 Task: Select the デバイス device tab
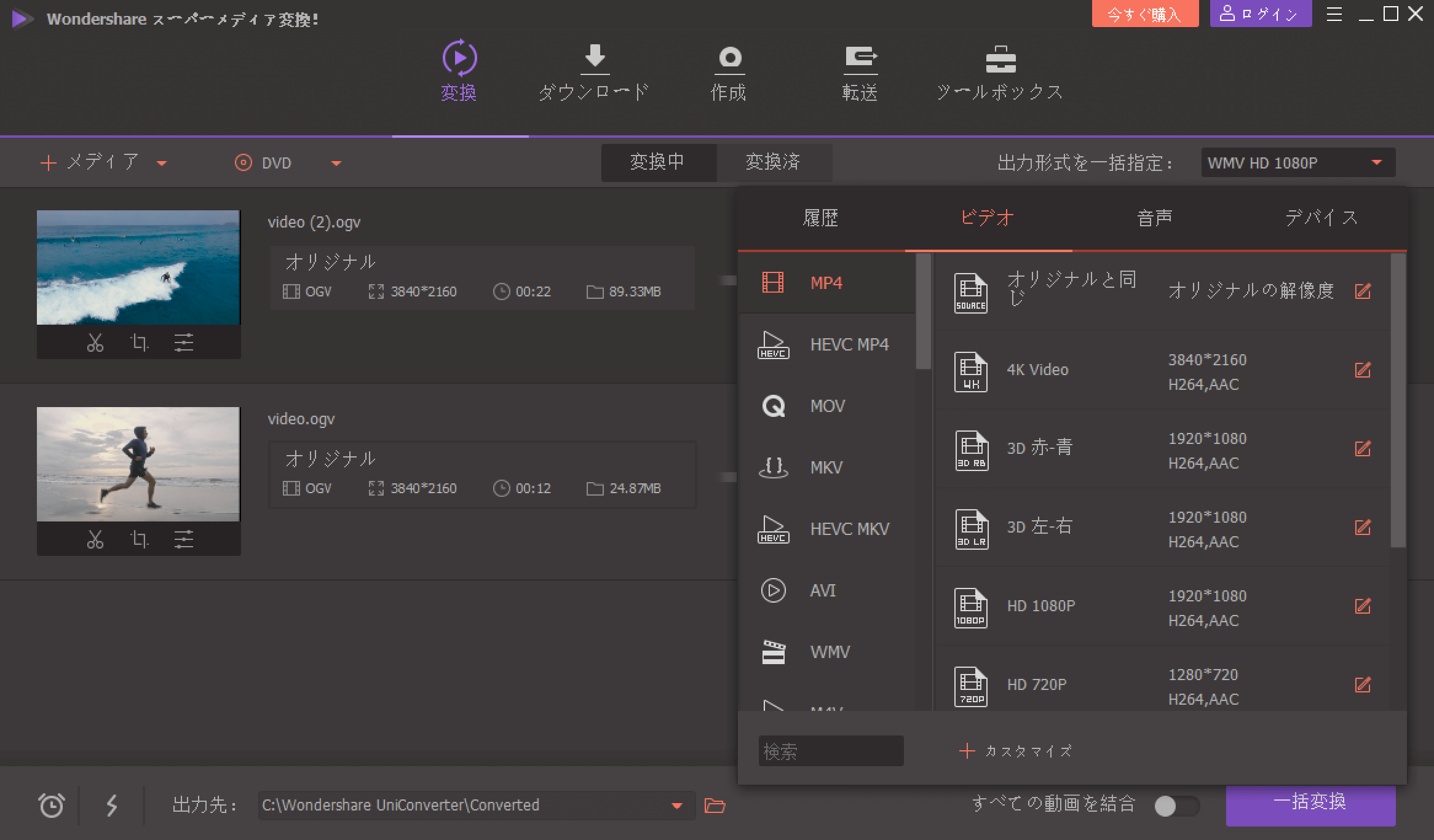click(x=1323, y=218)
